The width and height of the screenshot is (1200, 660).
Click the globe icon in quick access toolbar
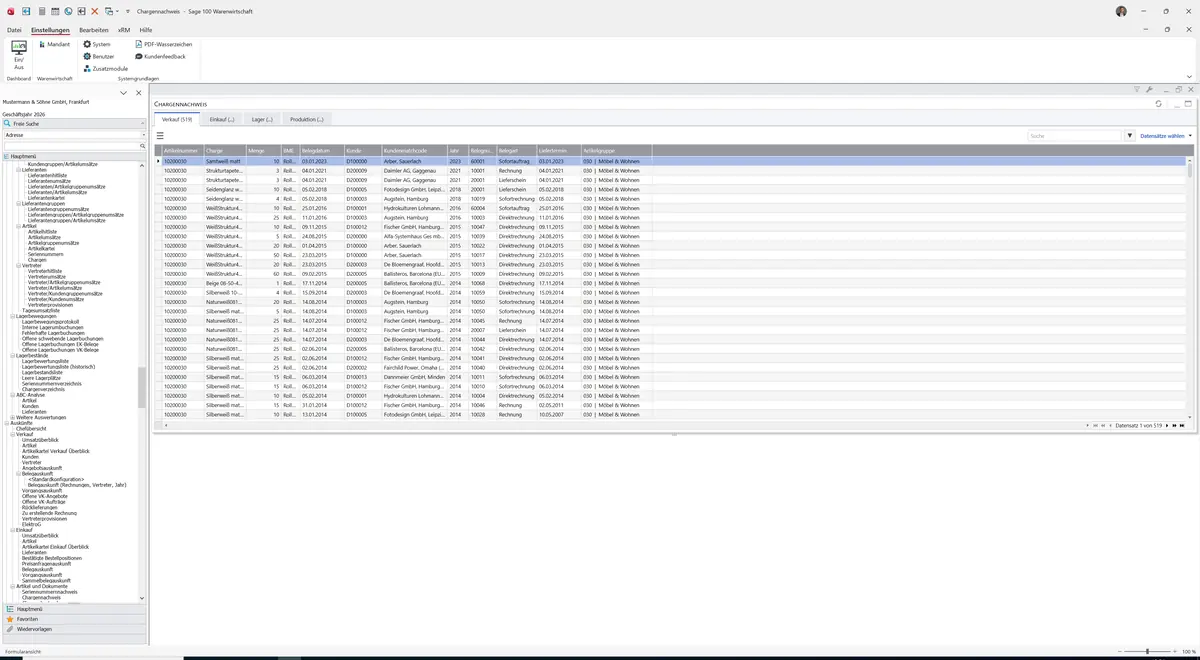click(68, 11)
